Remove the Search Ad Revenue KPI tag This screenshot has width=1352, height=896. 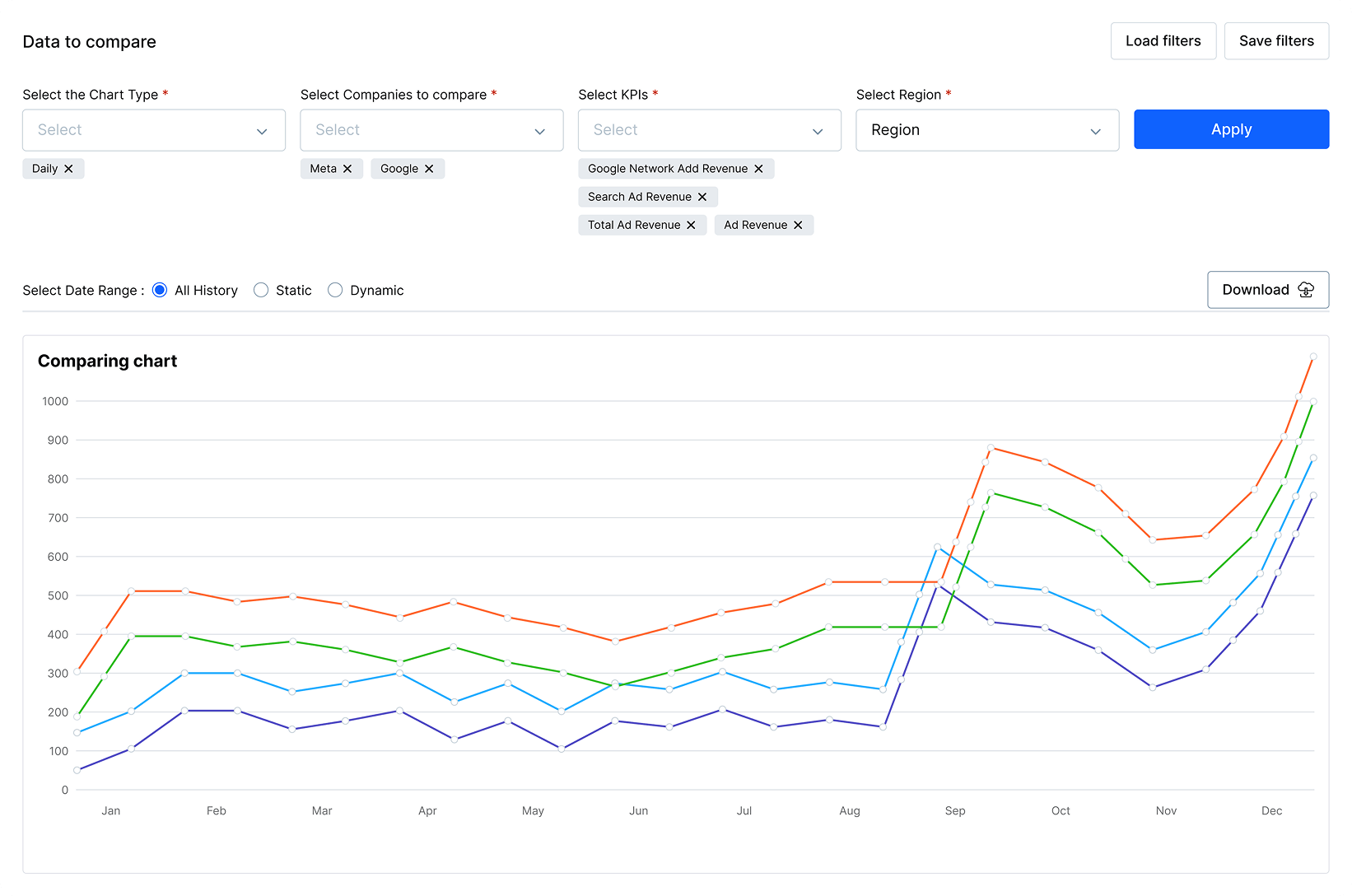coord(702,196)
